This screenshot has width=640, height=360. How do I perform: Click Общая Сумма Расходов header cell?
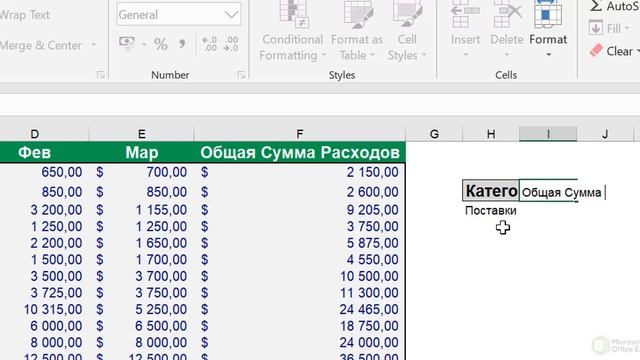pyautogui.click(x=300, y=153)
